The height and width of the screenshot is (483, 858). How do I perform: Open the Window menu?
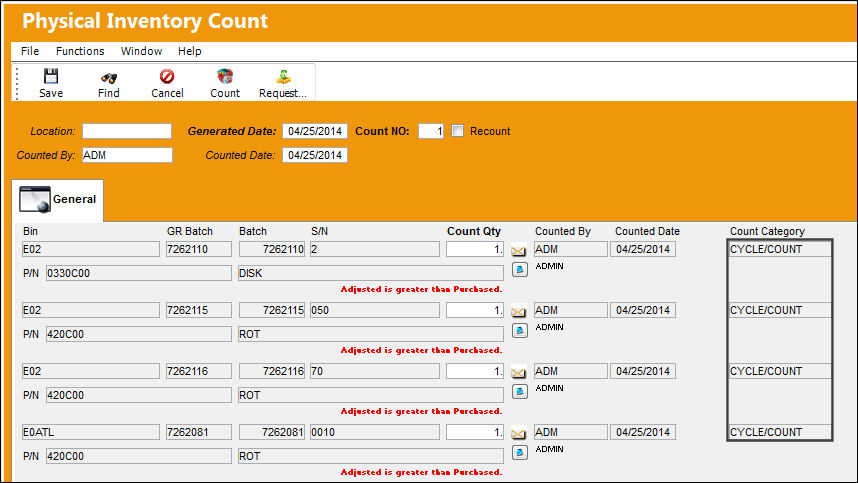[141, 51]
